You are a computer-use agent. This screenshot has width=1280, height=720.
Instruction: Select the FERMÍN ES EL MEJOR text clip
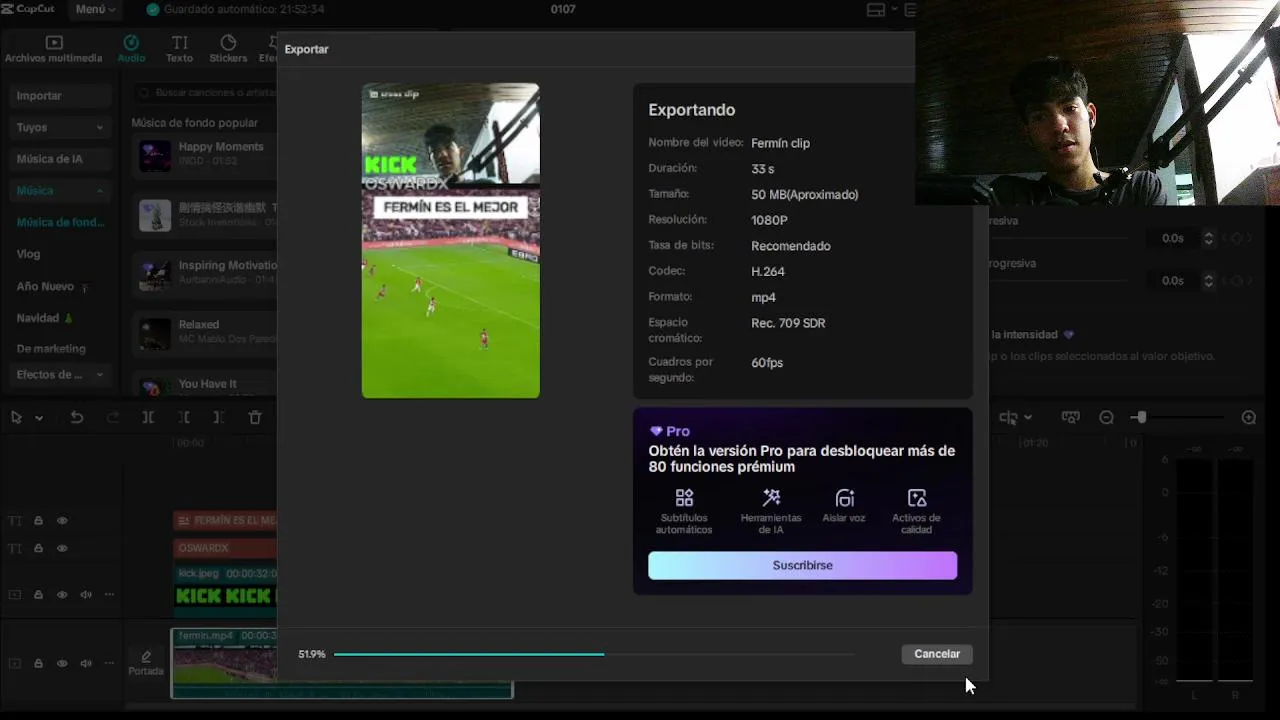[225, 521]
